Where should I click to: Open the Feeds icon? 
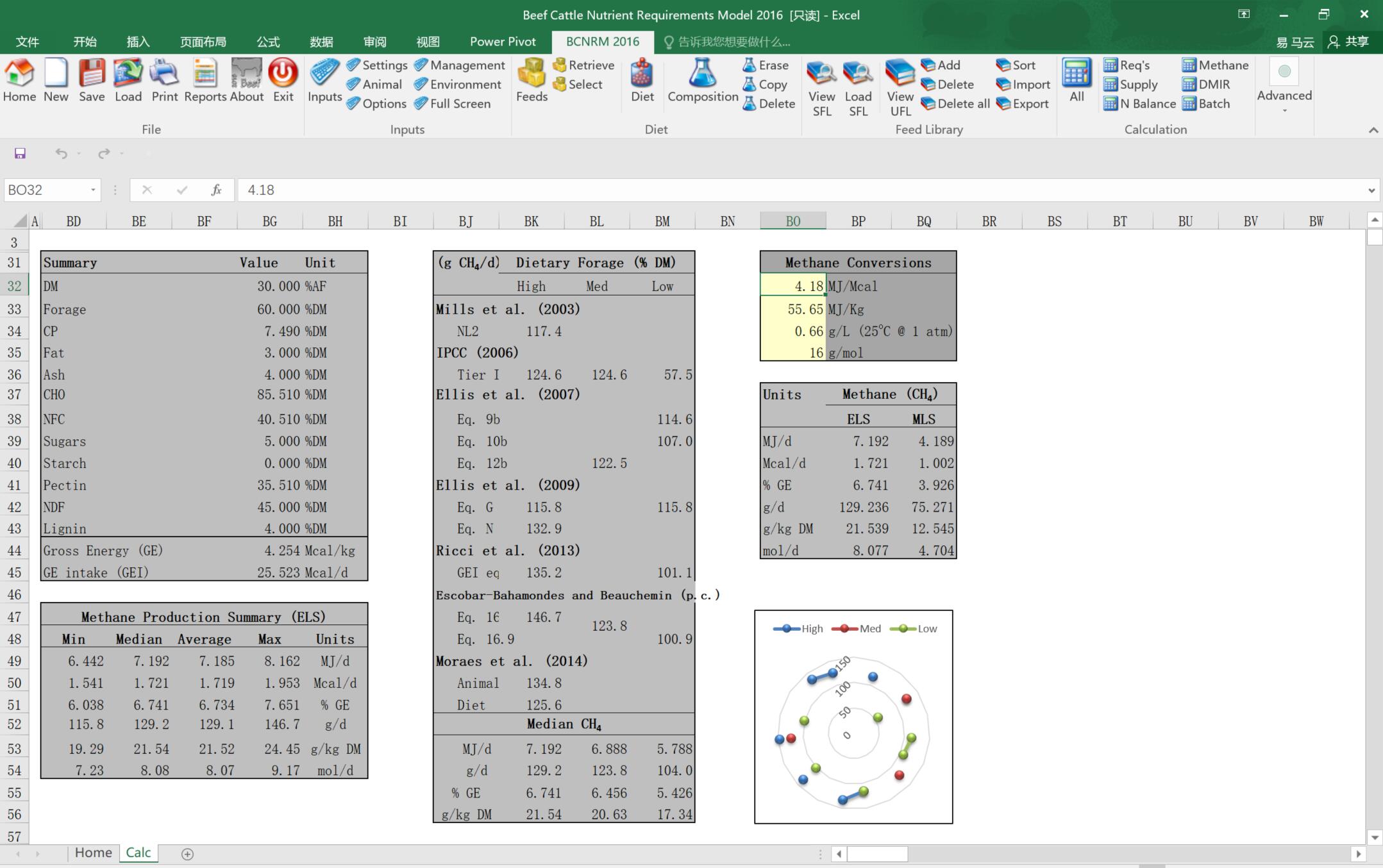[x=532, y=81]
